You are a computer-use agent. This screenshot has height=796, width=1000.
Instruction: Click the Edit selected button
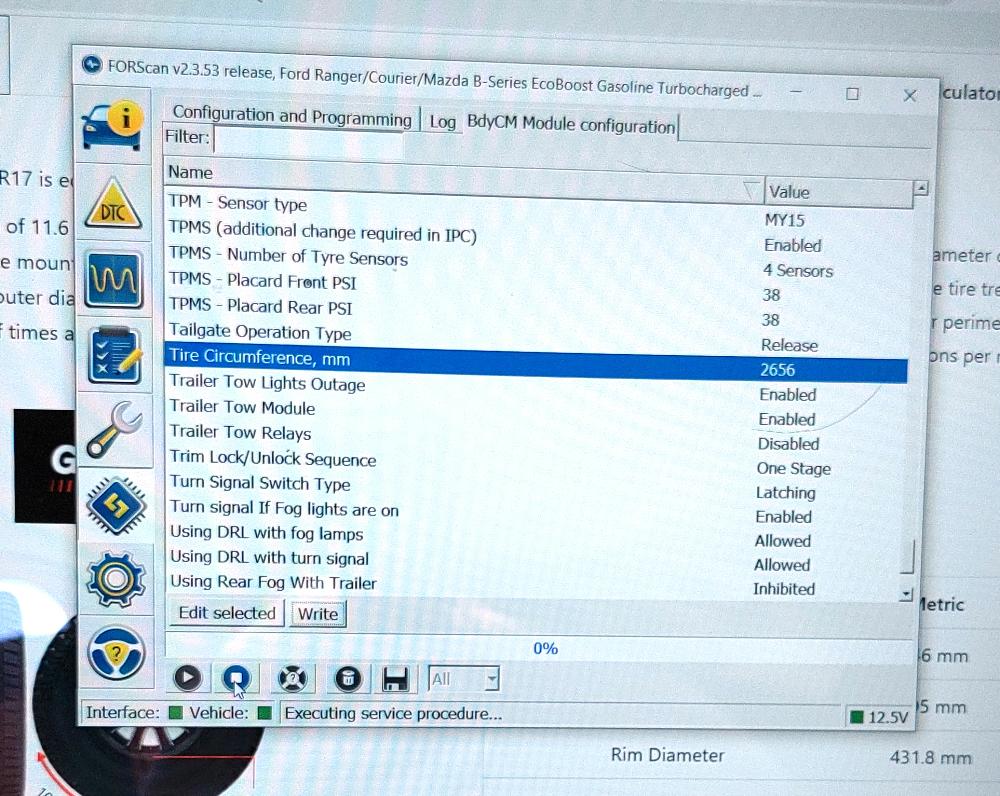click(x=227, y=613)
